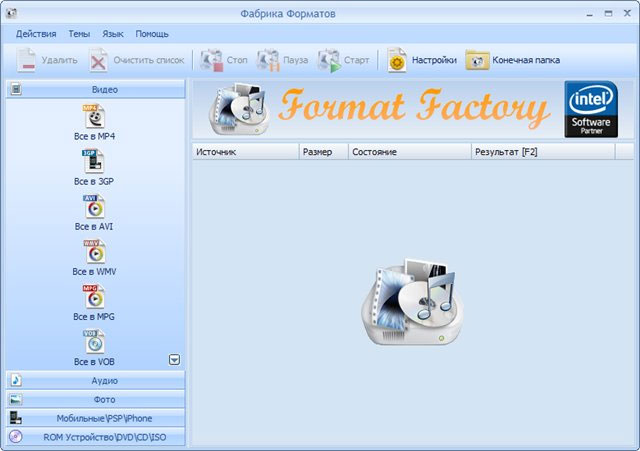Click the Видео section film icon

(x=16, y=89)
